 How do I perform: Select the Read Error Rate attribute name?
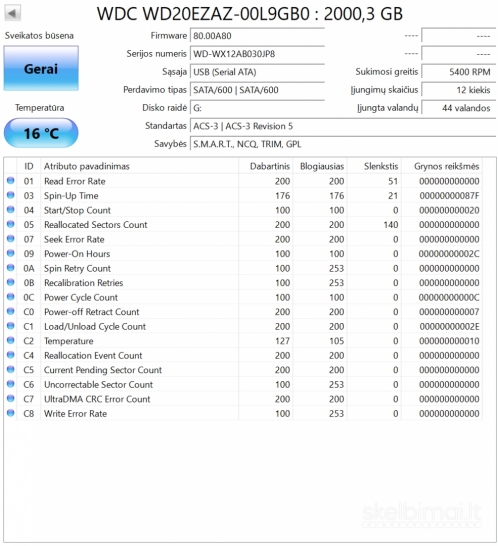coord(75,181)
